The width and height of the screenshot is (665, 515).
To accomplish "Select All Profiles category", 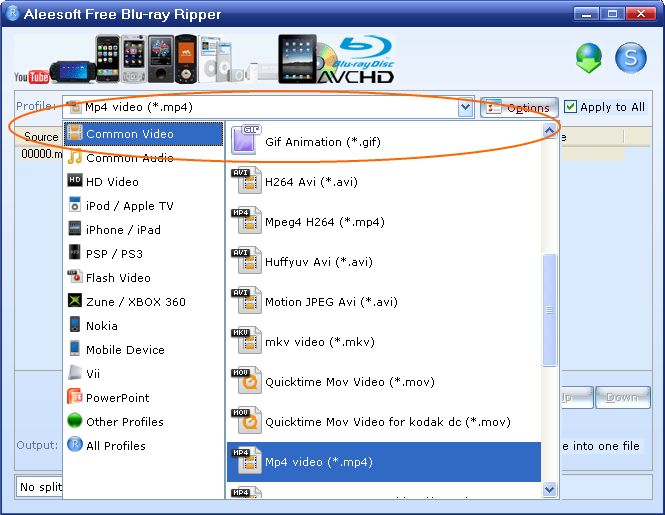I will click(143, 445).
